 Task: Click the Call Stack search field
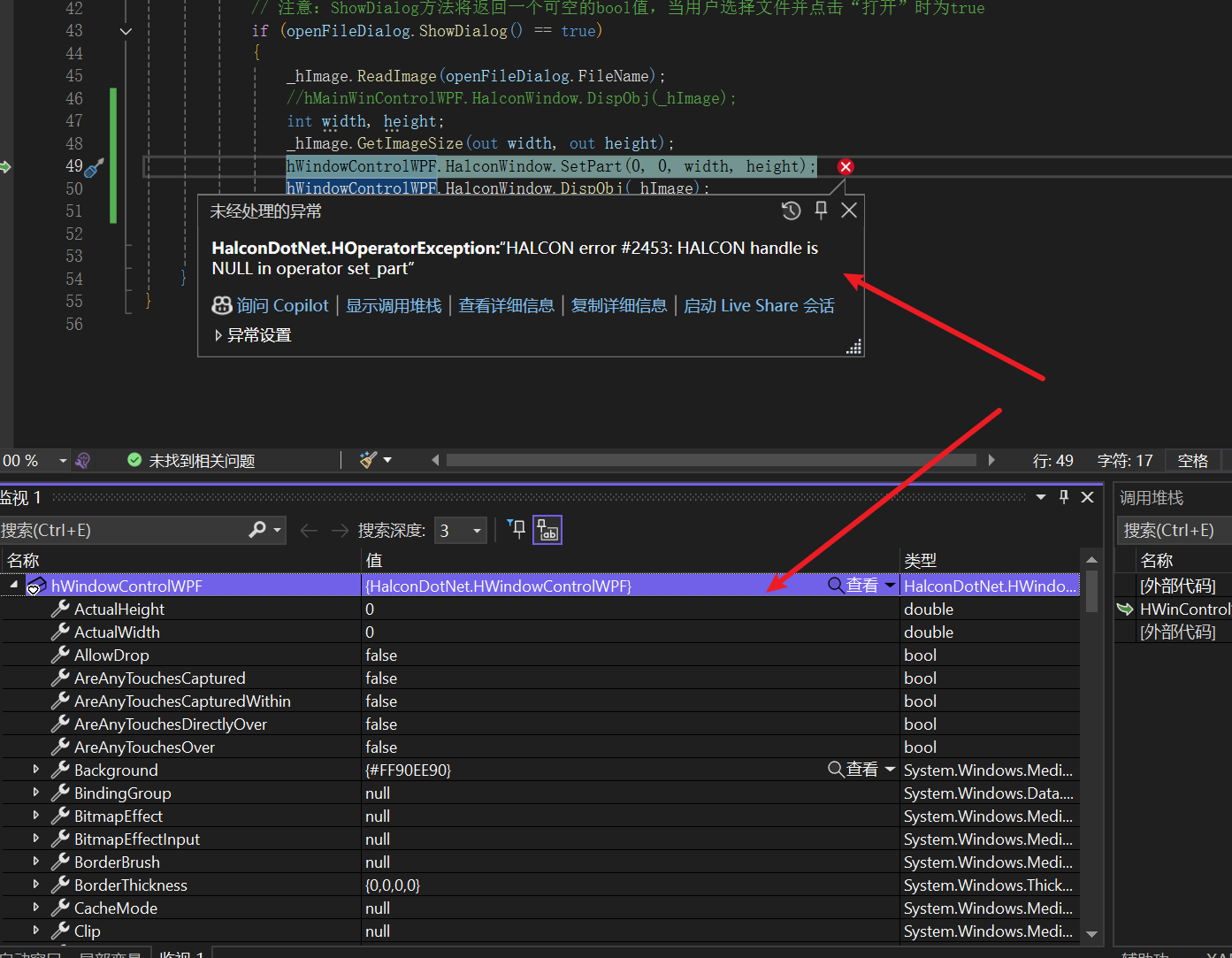[1174, 530]
